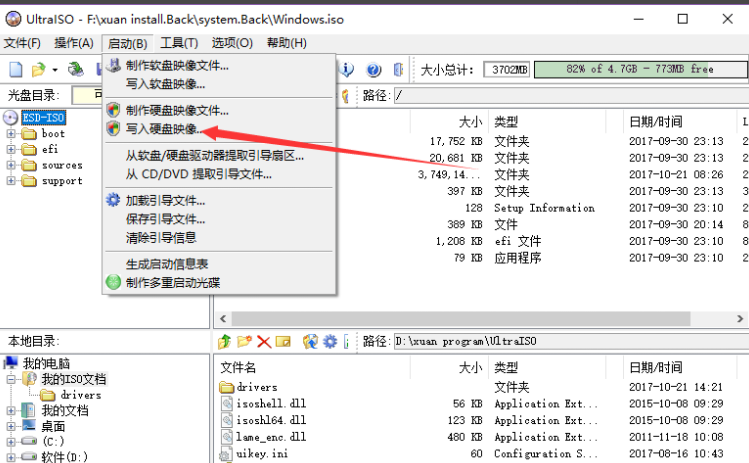This screenshot has height=463, width=749.
Task: Click the blue Help question mark icon
Action: [374, 69]
